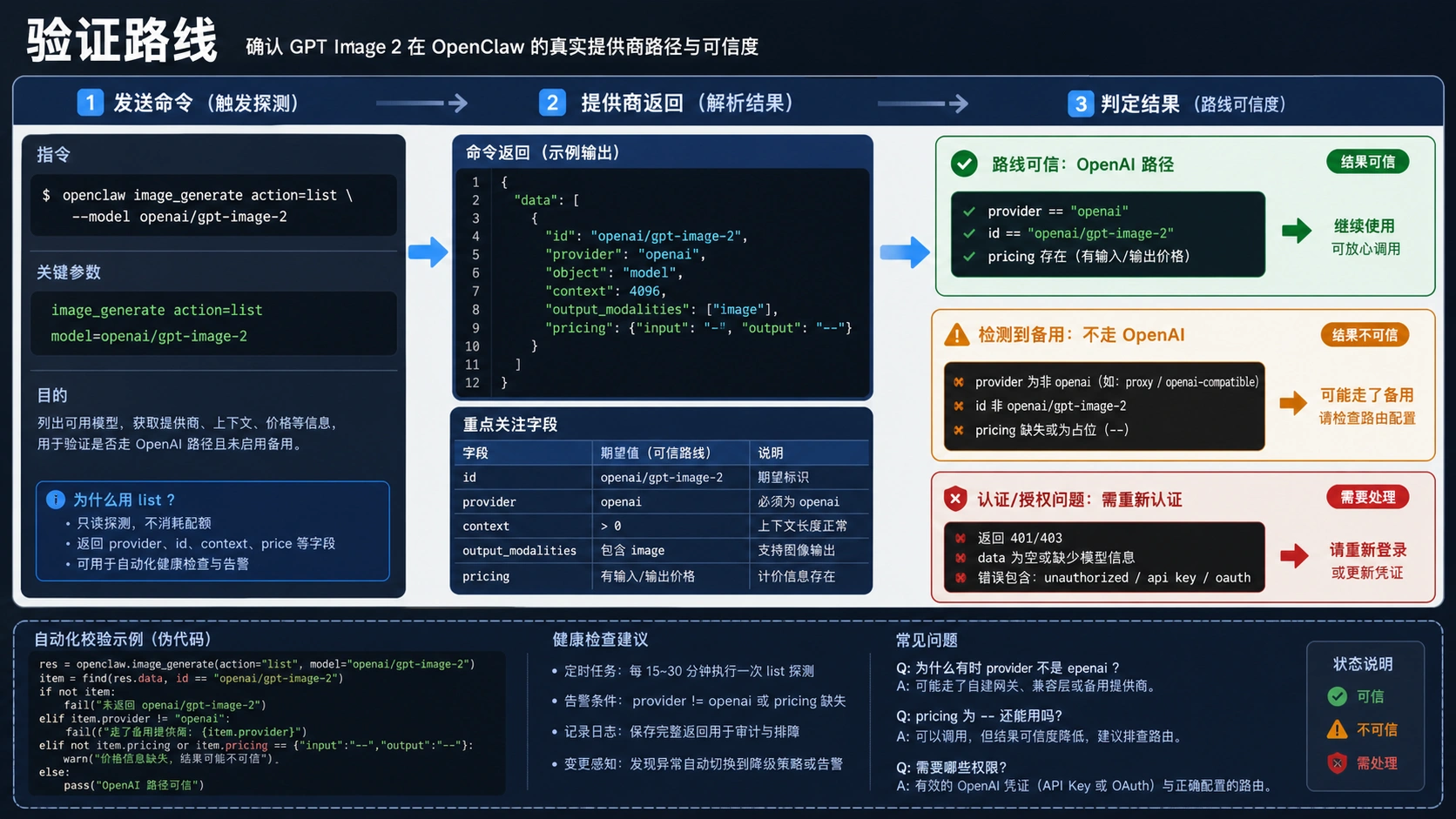Viewport: 1456px width, 819px height.
Task: Click the 请重新登录 label
Action: click(x=1368, y=550)
